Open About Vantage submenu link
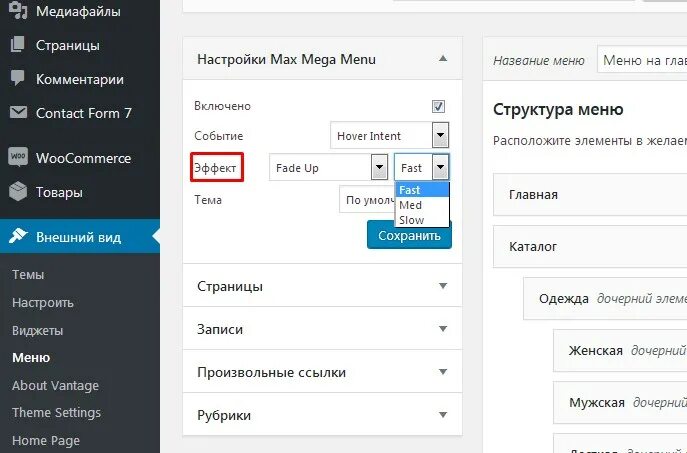The image size is (687, 453). [x=55, y=386]
